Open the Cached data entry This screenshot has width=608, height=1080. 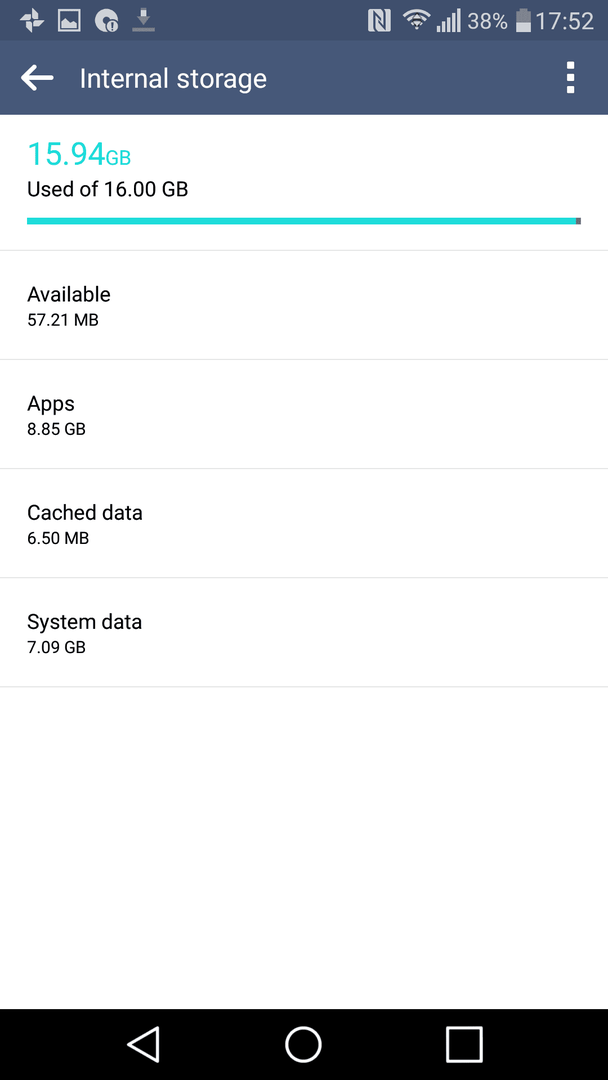pyautogui.click(x=304, y=523)
